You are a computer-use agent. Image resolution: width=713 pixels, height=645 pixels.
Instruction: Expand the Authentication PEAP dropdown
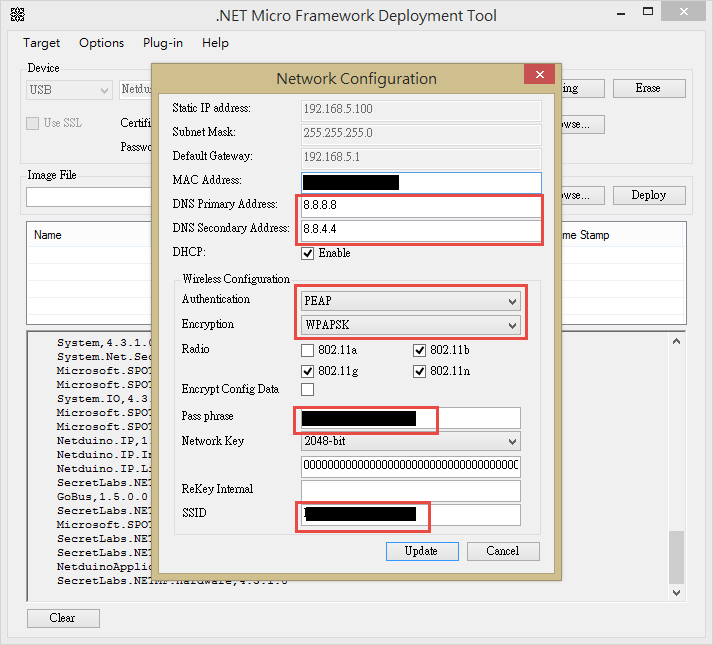click(411, 301)
